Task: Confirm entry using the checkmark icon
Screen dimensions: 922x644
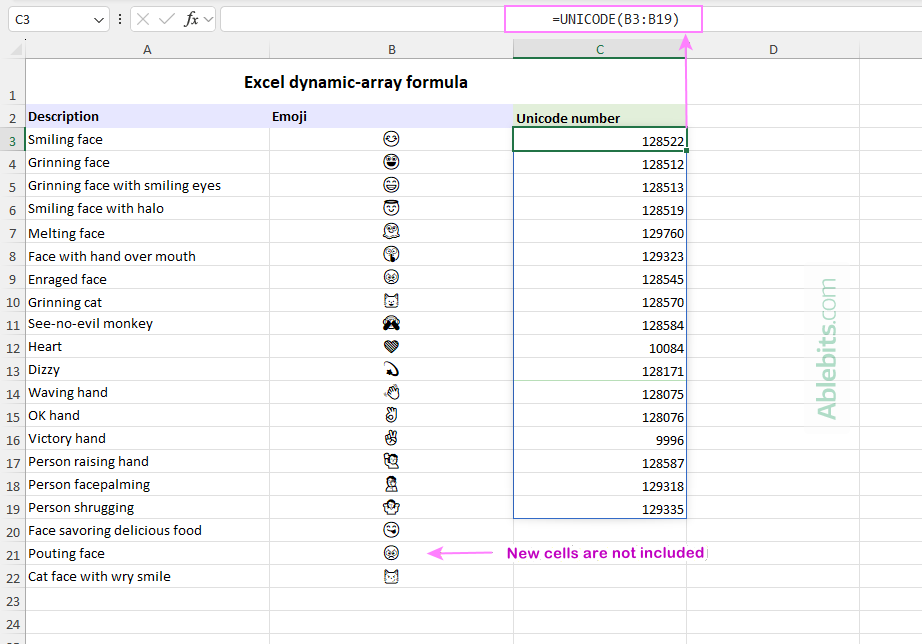Action: tap(165, 18)
